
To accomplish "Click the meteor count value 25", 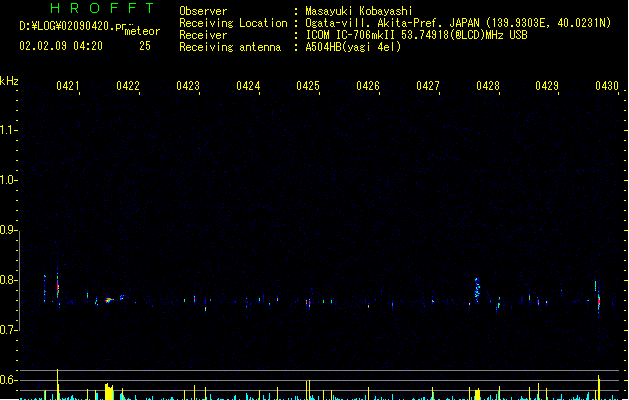I will pyautogui.click(x=145, y=46).
